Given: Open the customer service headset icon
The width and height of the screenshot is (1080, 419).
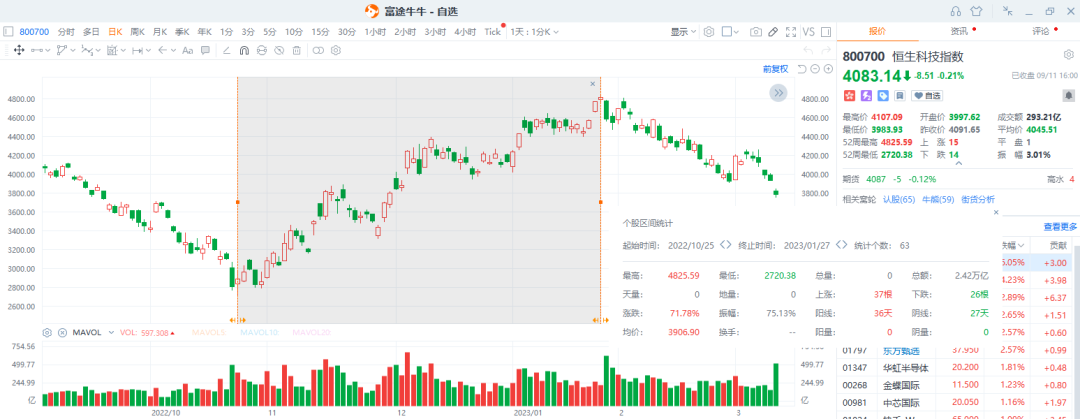Looking at the screenshot, I should coord(955,10).
